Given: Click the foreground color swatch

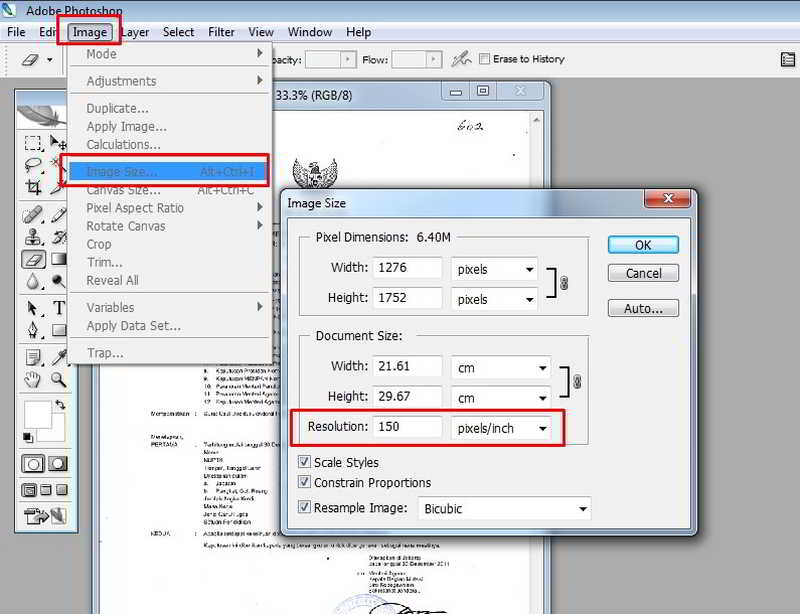Looking at the screenshot, I should [x=37, y=414].
